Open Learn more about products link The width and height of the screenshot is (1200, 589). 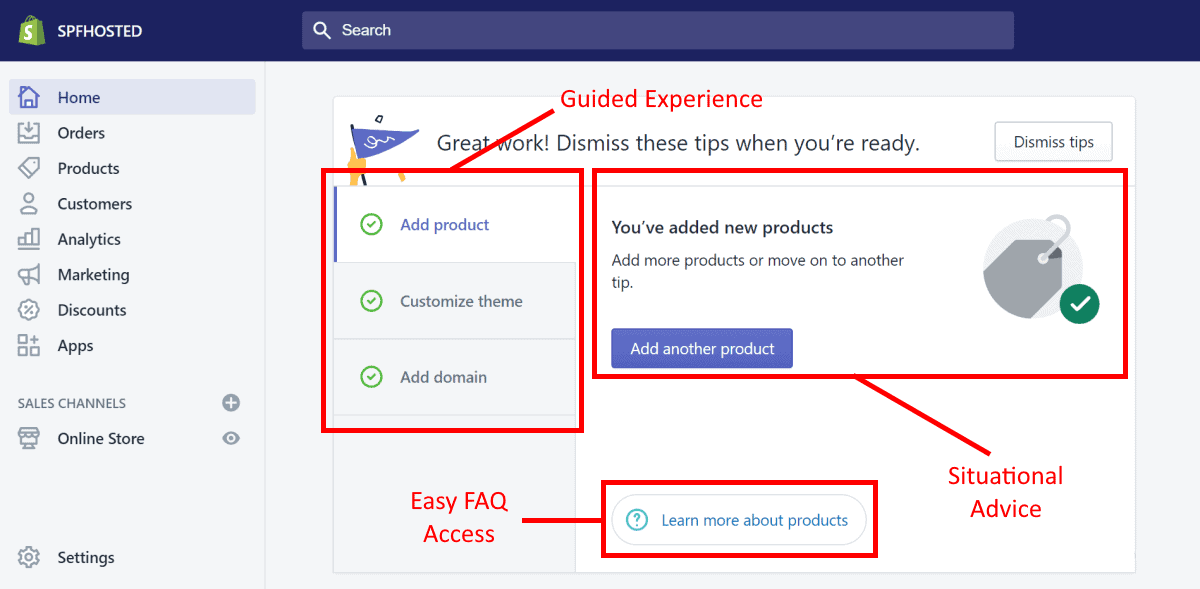pyautogui.click(x=739, y=520)
